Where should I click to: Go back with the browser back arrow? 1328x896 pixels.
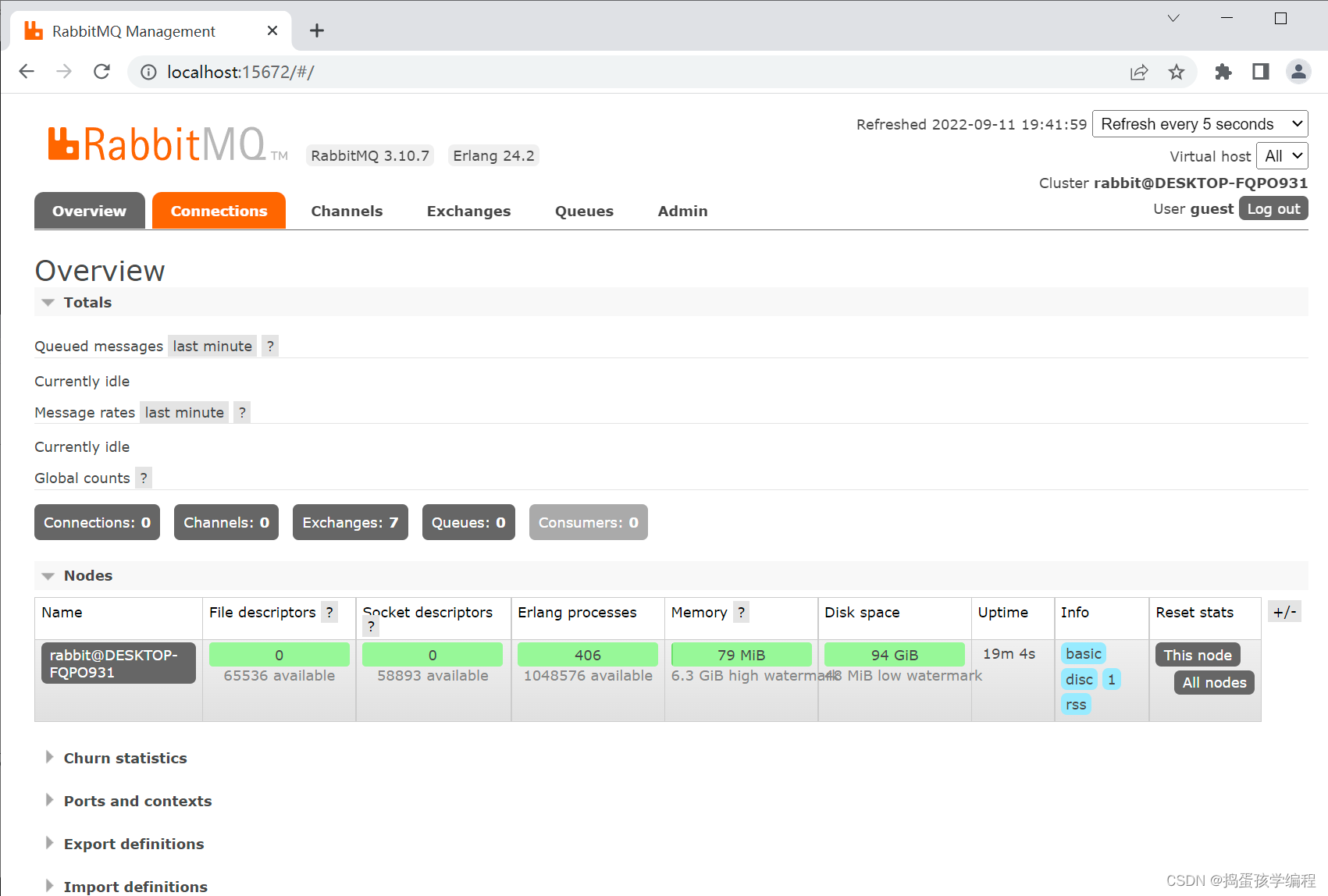tap(27, 72)
